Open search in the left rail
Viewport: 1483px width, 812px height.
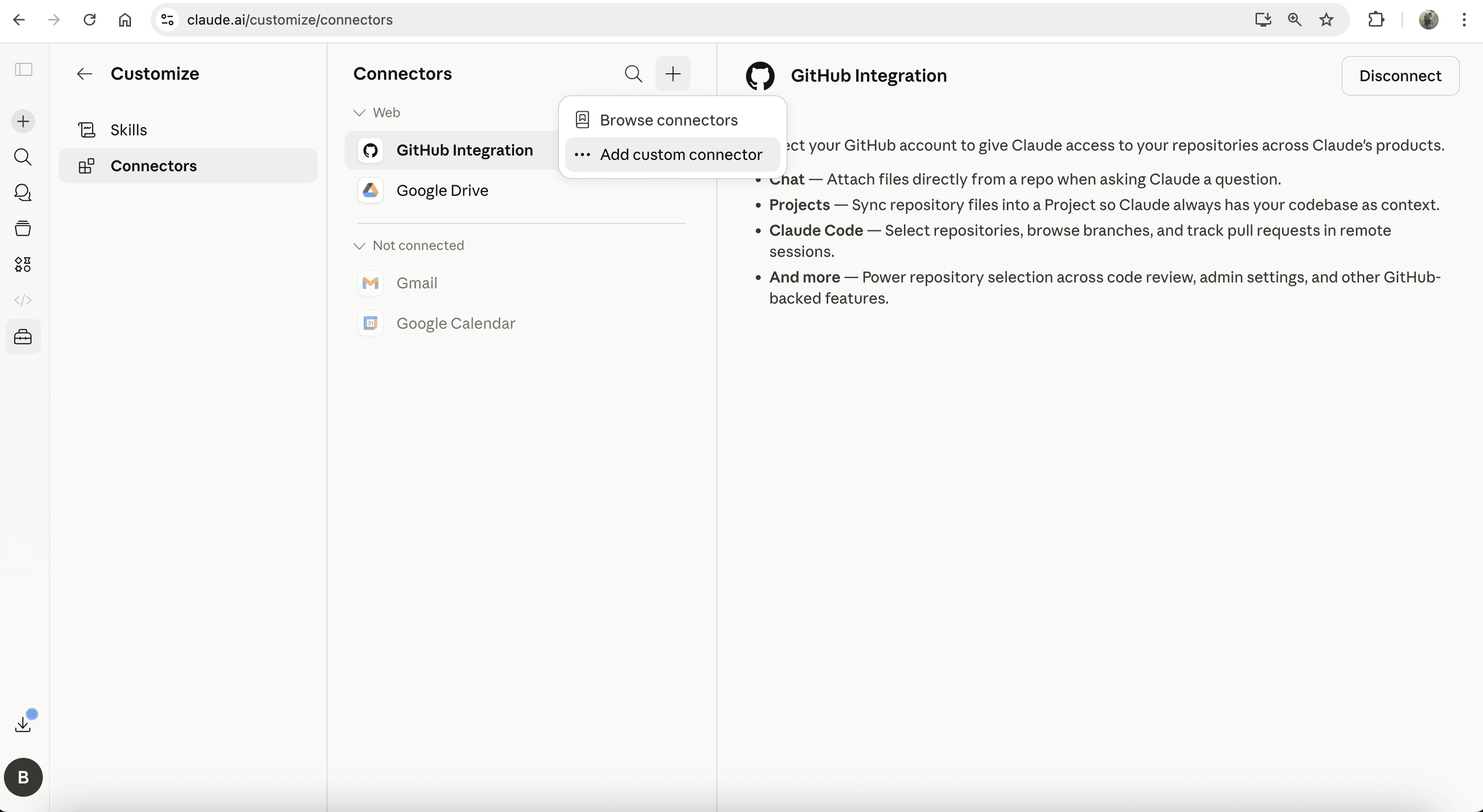[x=23, y=157]
